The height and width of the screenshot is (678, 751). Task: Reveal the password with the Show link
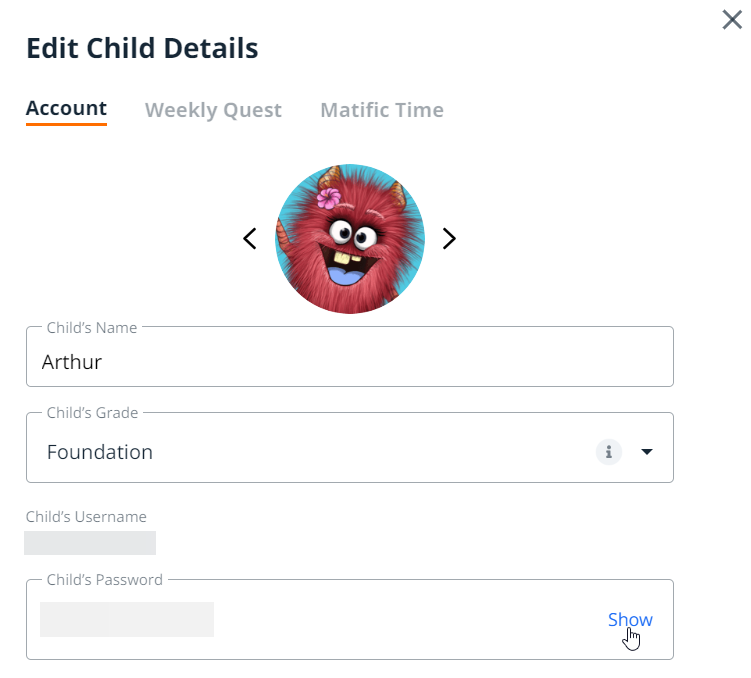(x=630, y=620)
